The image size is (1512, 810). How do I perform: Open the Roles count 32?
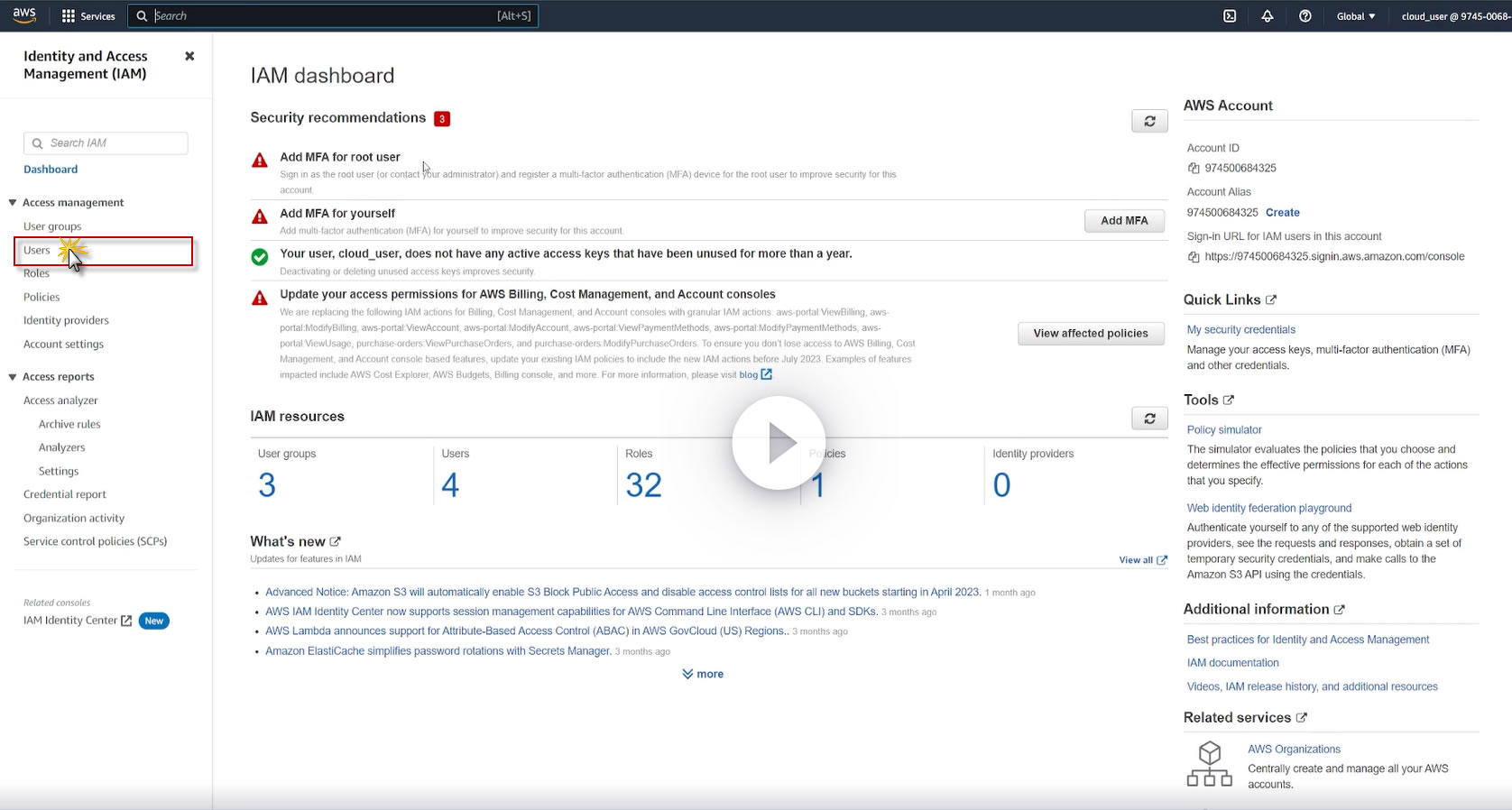pyautogui.click(x=644, y=485)
